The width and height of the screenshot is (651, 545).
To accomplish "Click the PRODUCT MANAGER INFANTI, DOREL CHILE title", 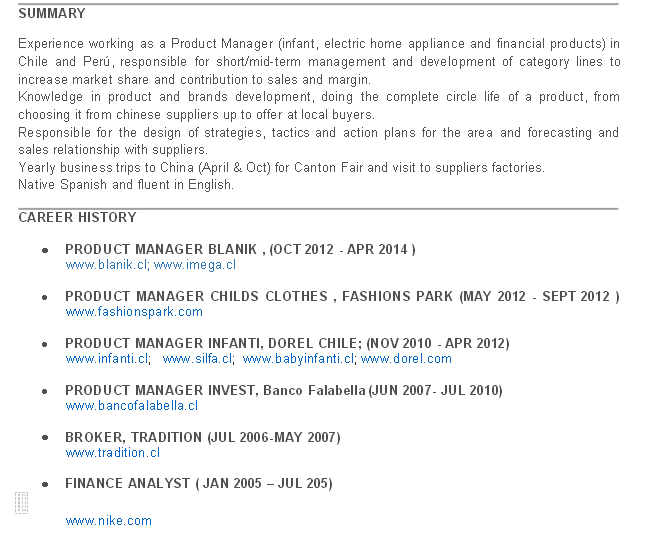I will click(287, 343).
